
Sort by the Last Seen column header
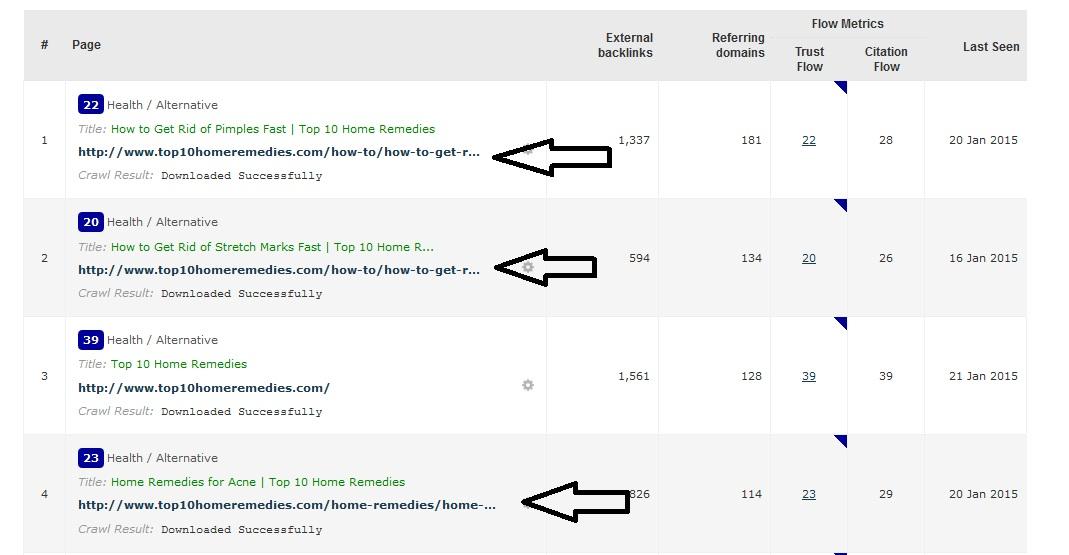coord(990,46)
